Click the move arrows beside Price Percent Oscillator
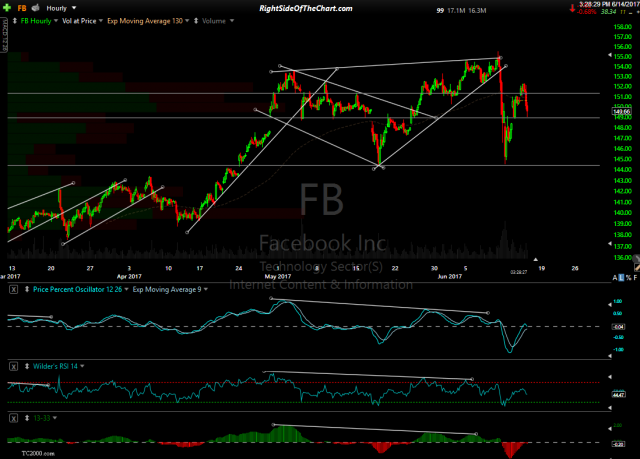640x459 pixels. [27, 289]
